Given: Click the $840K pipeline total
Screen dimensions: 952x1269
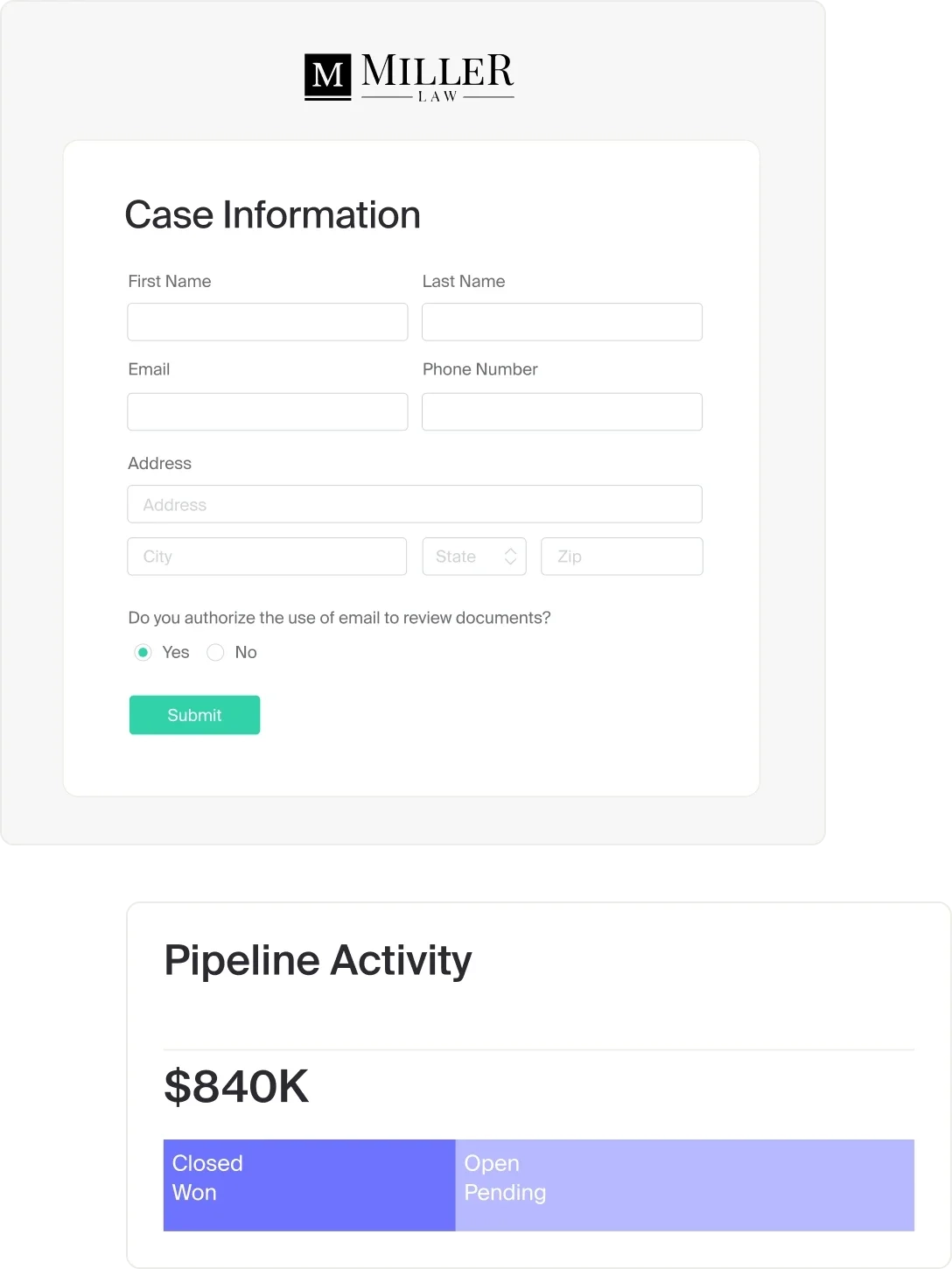Looking at the screenshot, I should click(x=236, y=1086).
